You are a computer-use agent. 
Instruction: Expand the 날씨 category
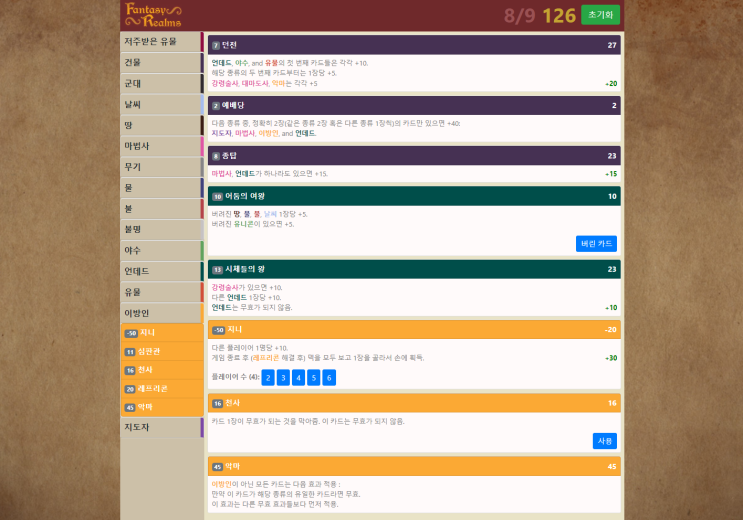pyautogui.click(x=162, y=104)
